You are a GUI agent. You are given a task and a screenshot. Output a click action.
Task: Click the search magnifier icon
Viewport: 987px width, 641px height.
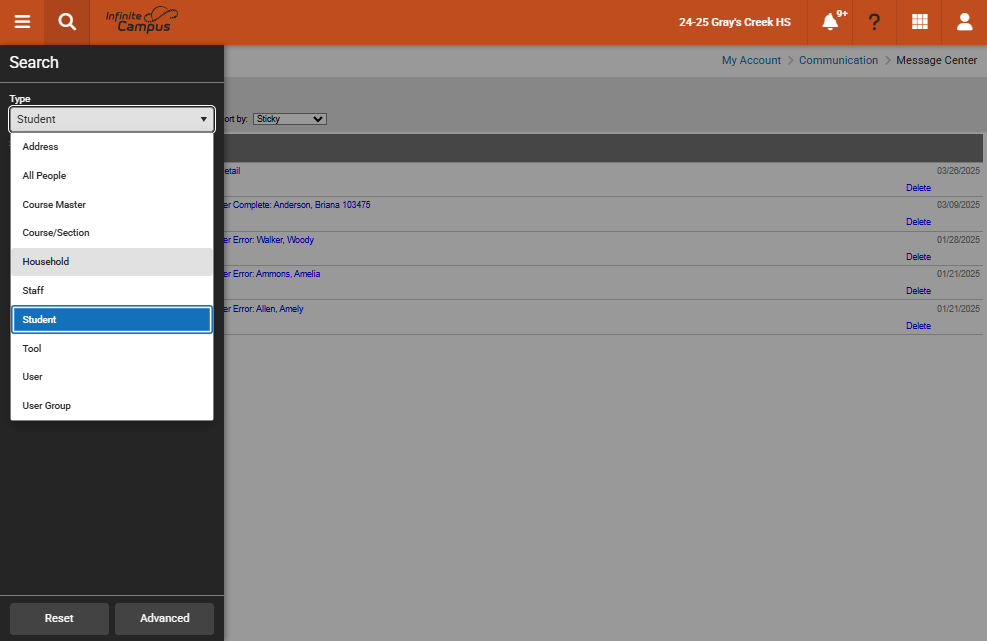(x=67, y=22)
